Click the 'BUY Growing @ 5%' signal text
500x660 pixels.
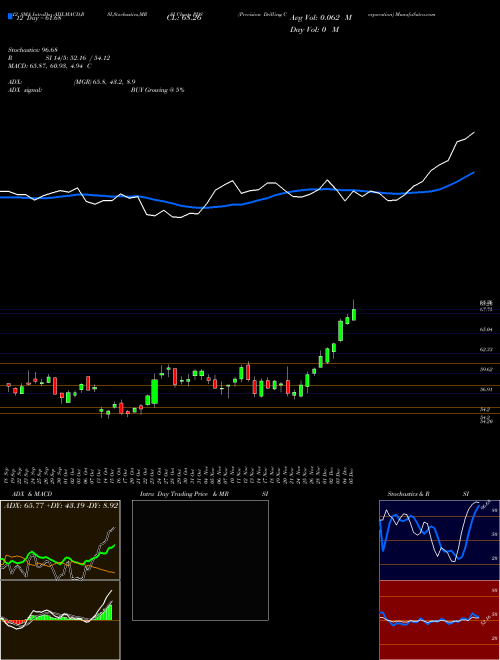[x=157, y=90]
